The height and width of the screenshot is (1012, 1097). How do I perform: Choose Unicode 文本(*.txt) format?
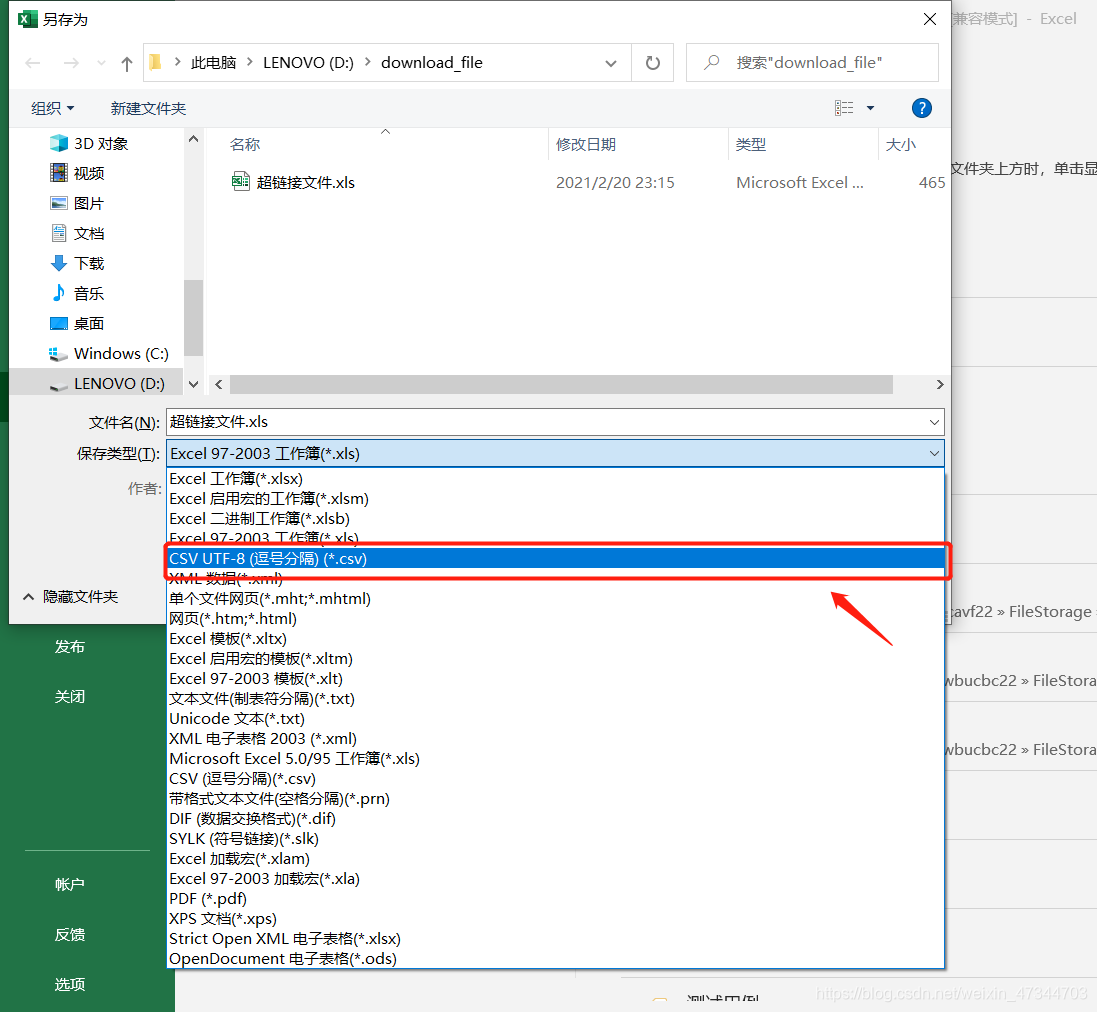(x=555, y=718)
